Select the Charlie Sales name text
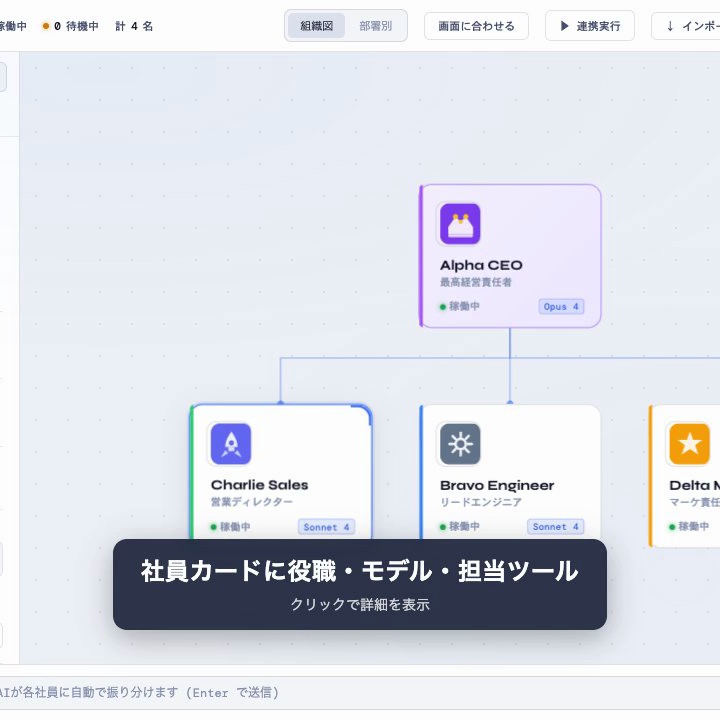 (259, 485)
